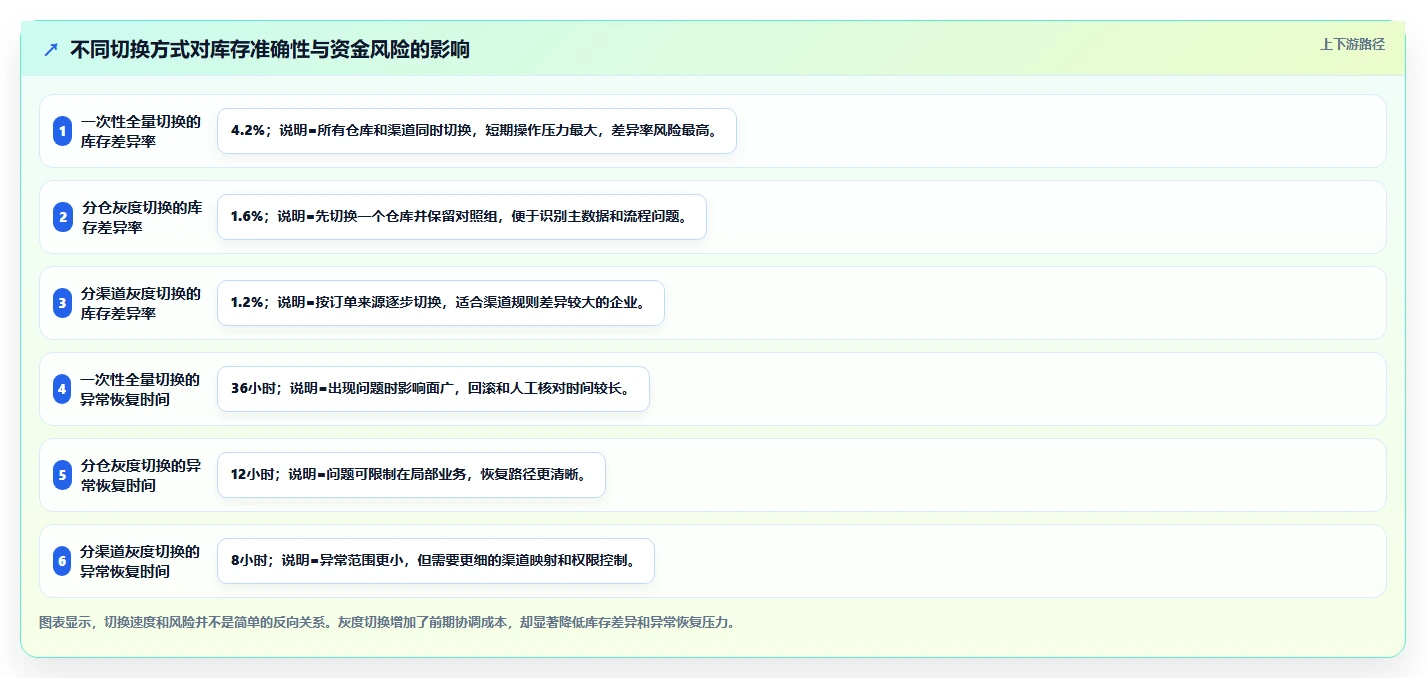Click the label 分渠道灰度切换的异常恢复时间
The width and height of the screenshot is (1426, 678).
pos(141,561)
